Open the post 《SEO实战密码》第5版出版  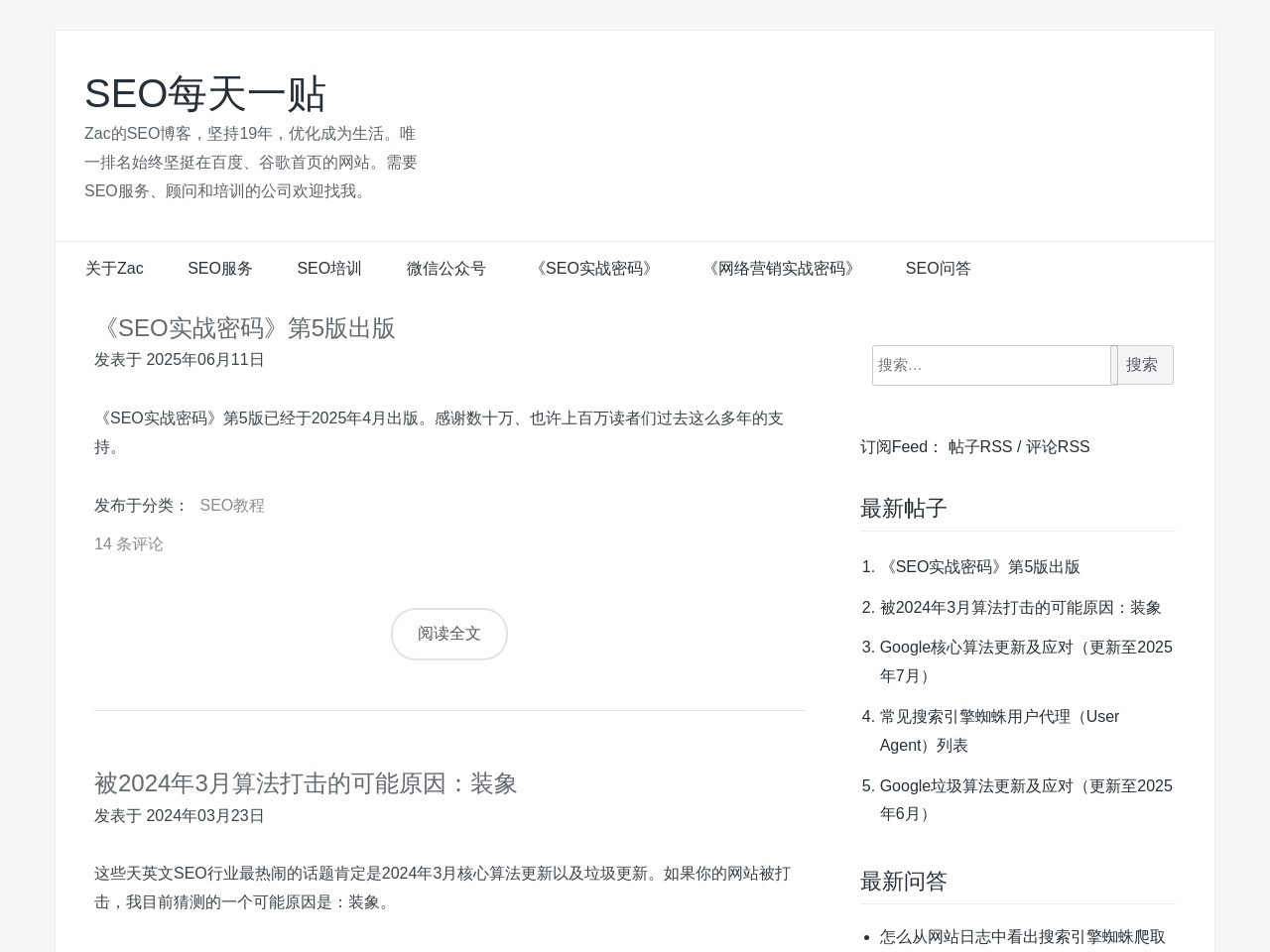click(x=245, y=328)
